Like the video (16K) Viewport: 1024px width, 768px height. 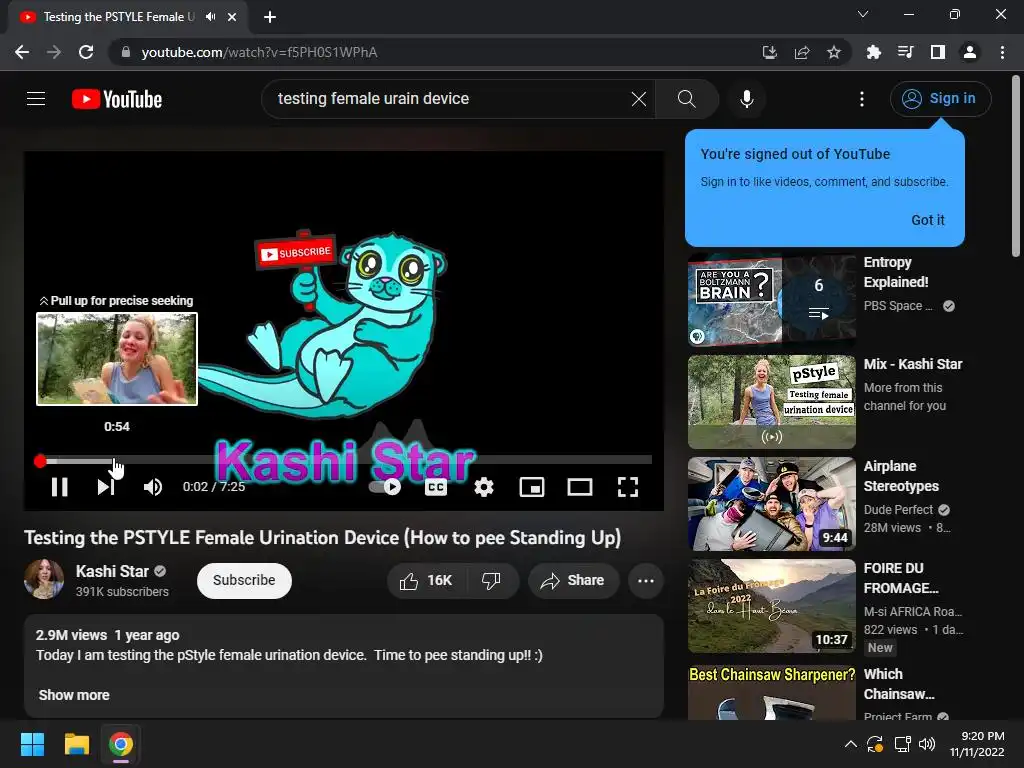[426, 581]
